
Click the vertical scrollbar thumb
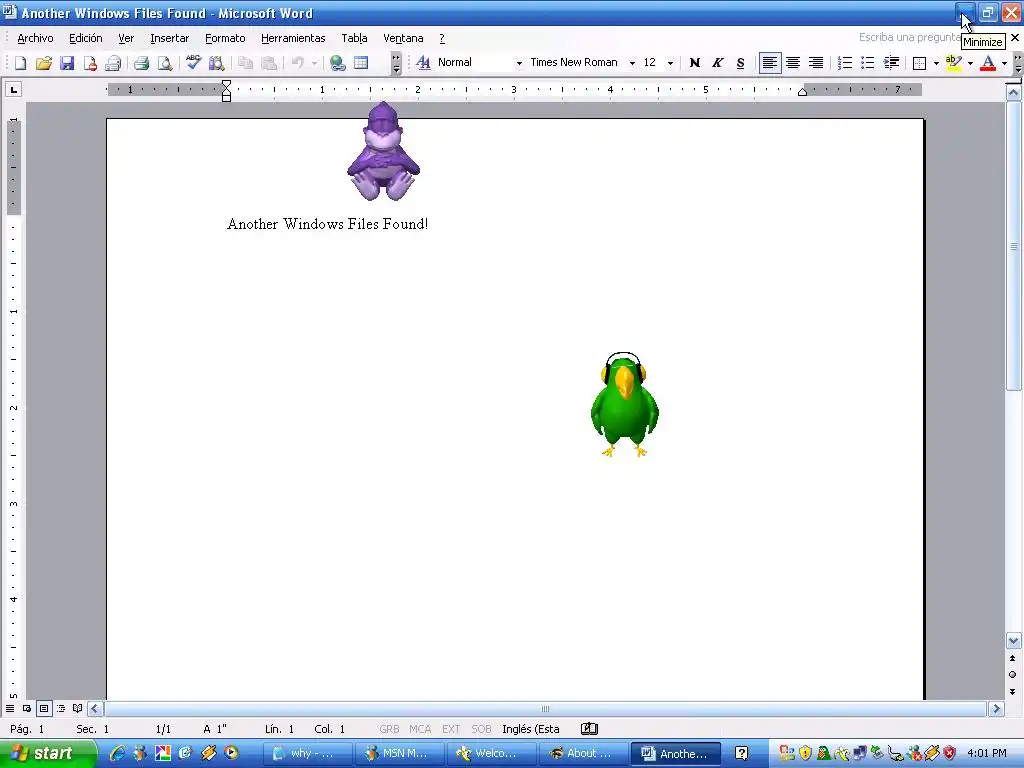point(1014,246)
